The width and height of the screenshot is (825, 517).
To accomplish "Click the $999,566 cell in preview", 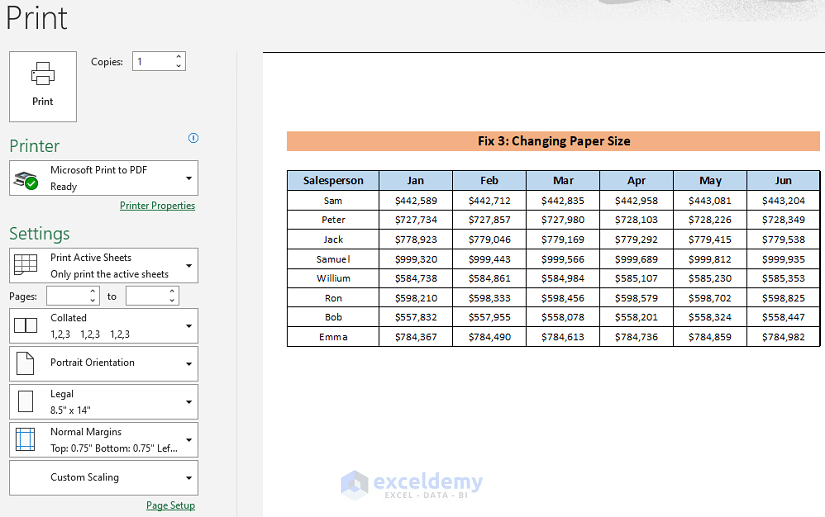I will pos(563,259).
